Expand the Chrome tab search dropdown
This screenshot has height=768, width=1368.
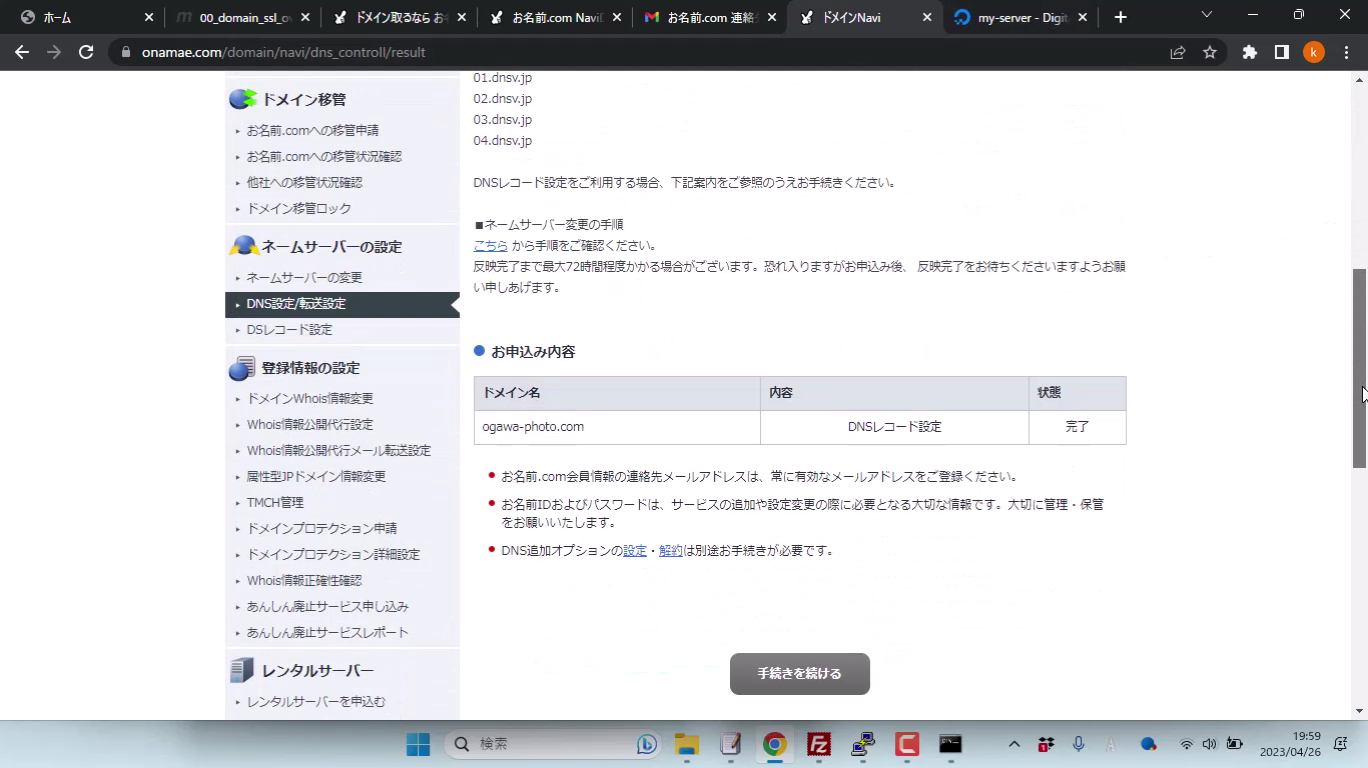pos(1206,16)
